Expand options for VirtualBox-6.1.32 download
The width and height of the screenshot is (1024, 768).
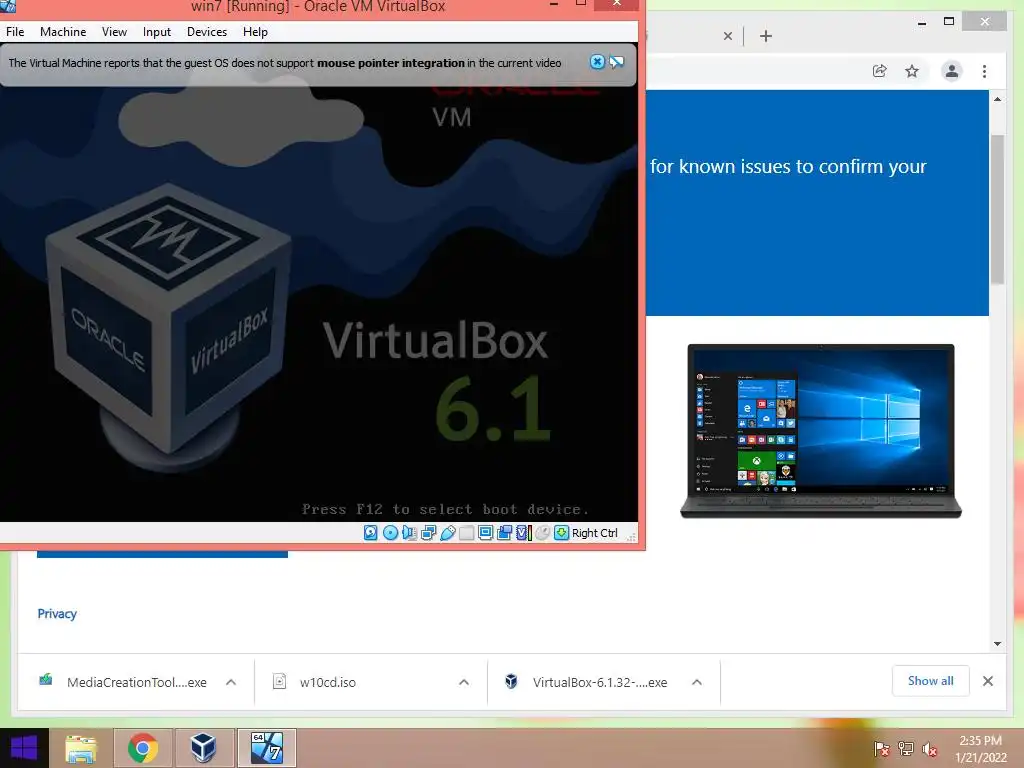point(697,682)
